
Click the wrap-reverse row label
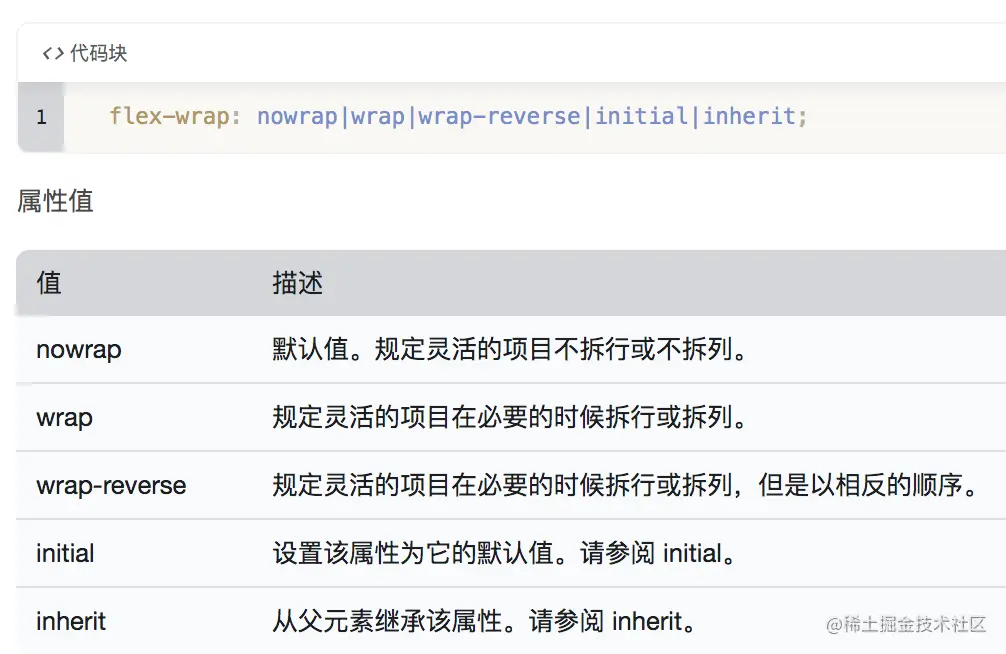pyautogui.click(x=110, y=486)
